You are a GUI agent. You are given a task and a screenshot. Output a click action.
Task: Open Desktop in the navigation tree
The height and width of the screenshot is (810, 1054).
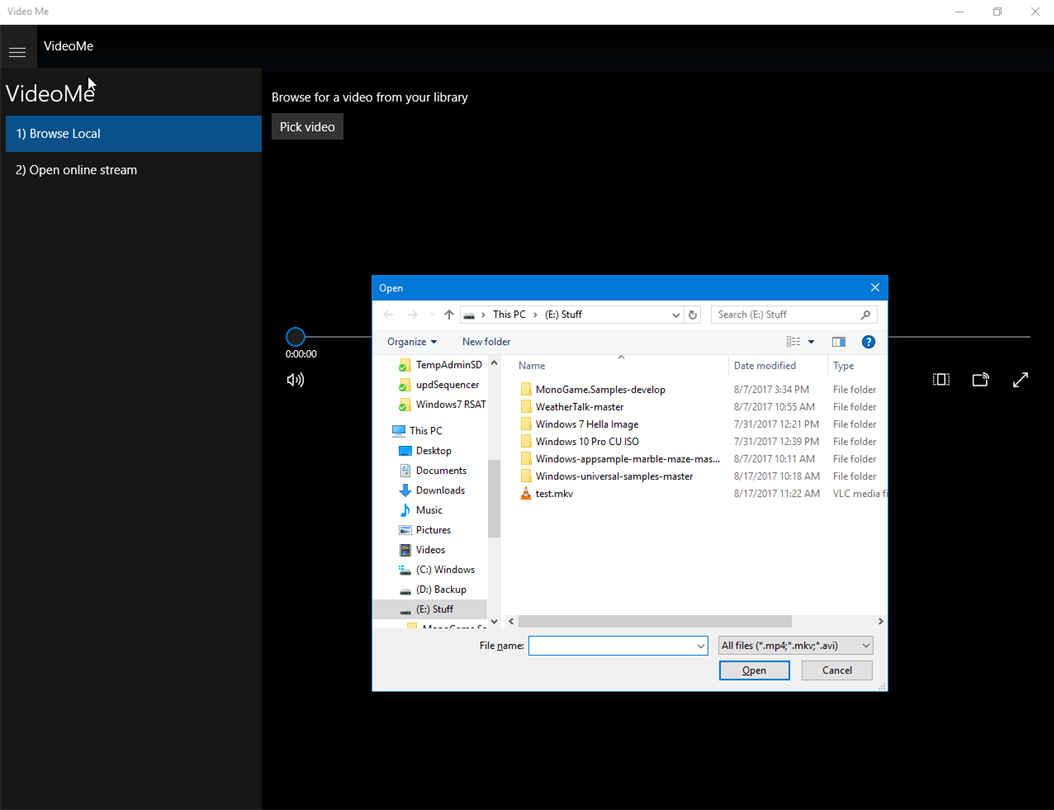tap(425, 450)
